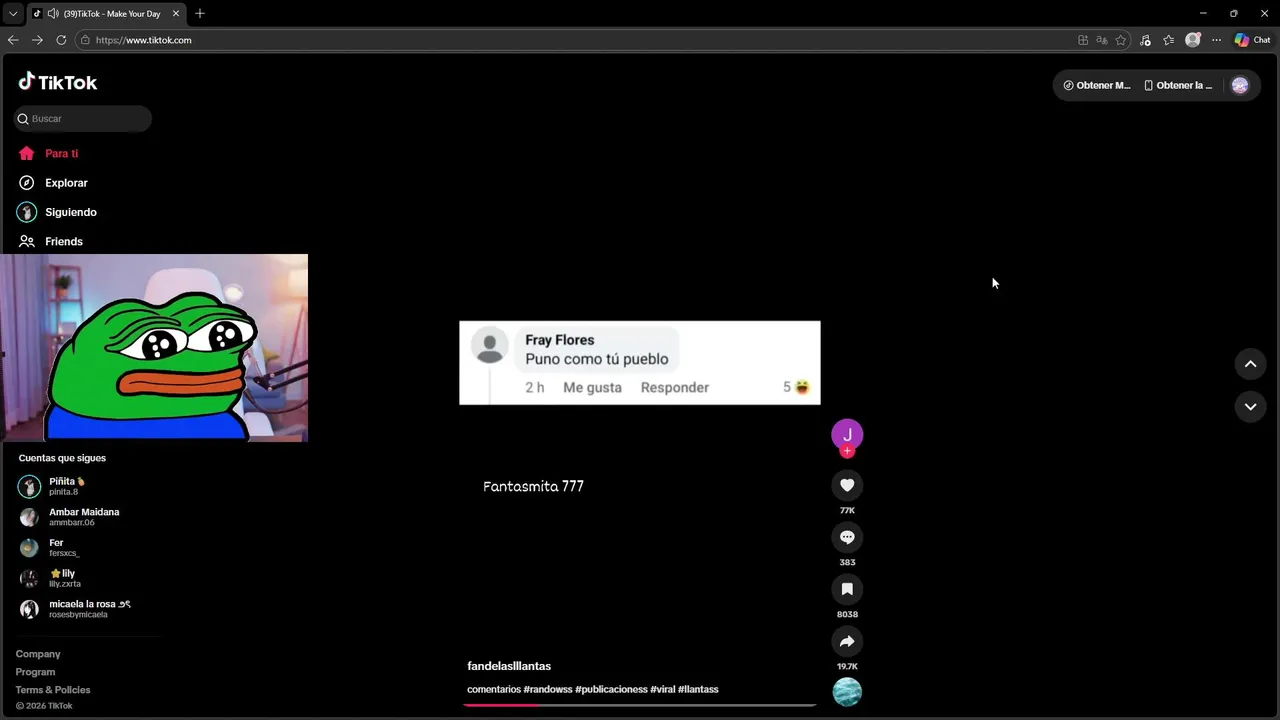Open browser settings and more menu
The image size is (1280, 720).
click(x=1216, y=40)
